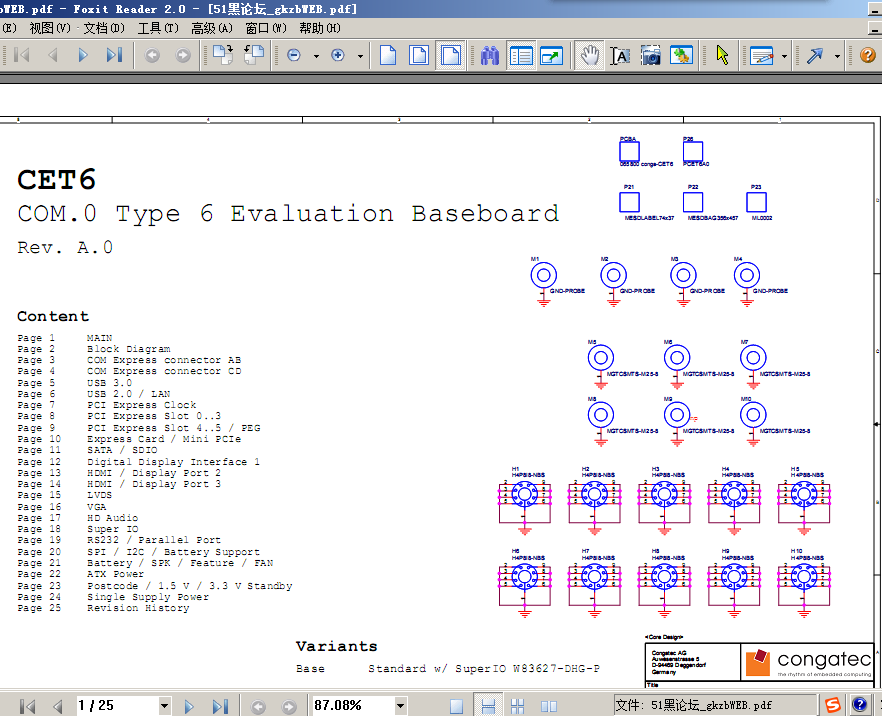This screenshot has height=716, width=882.
Task: Open zoom in dropdown arrow
Action: [360, 56]
